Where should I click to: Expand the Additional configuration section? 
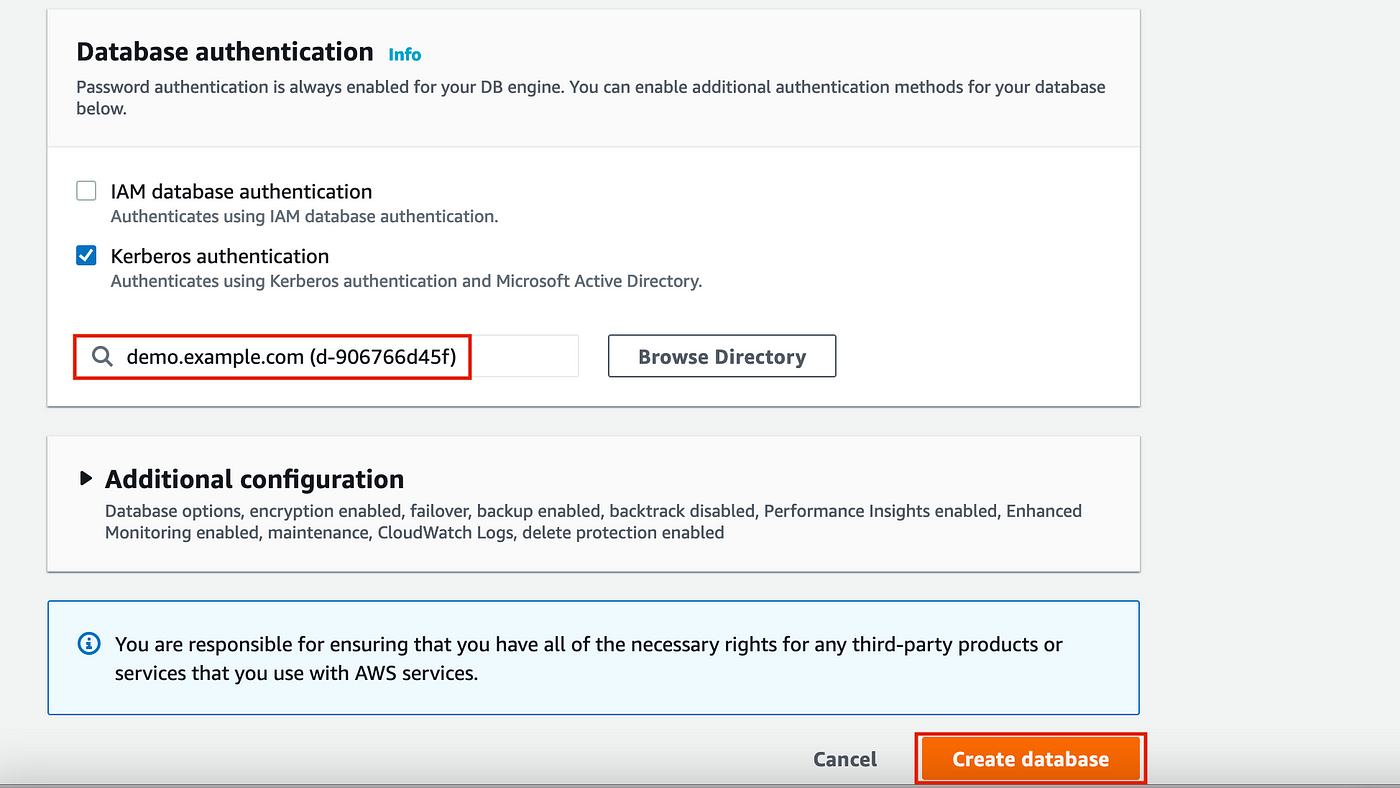tap(86, 479)
